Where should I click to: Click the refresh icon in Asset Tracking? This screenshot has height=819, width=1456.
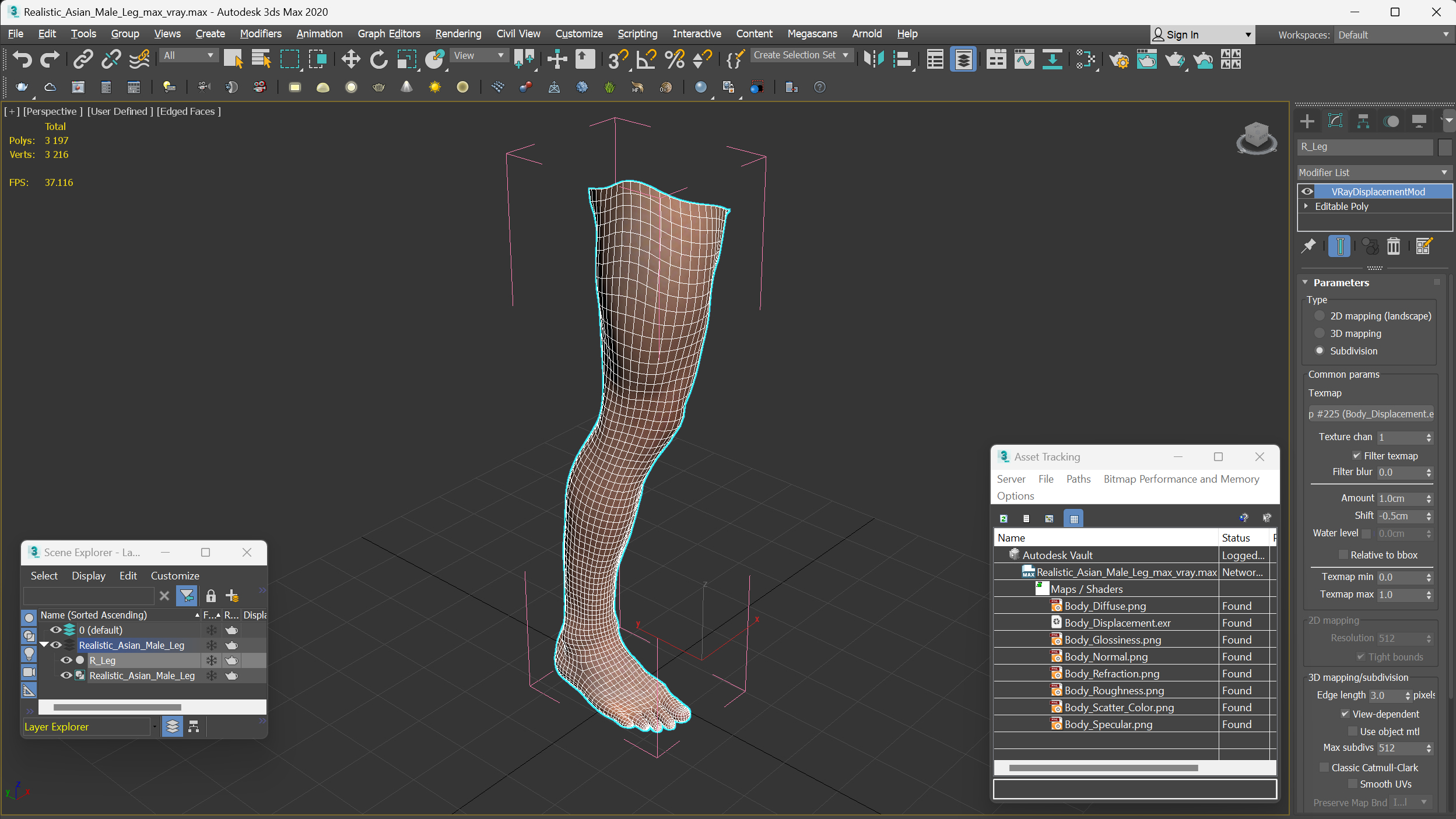[1004, 518]
